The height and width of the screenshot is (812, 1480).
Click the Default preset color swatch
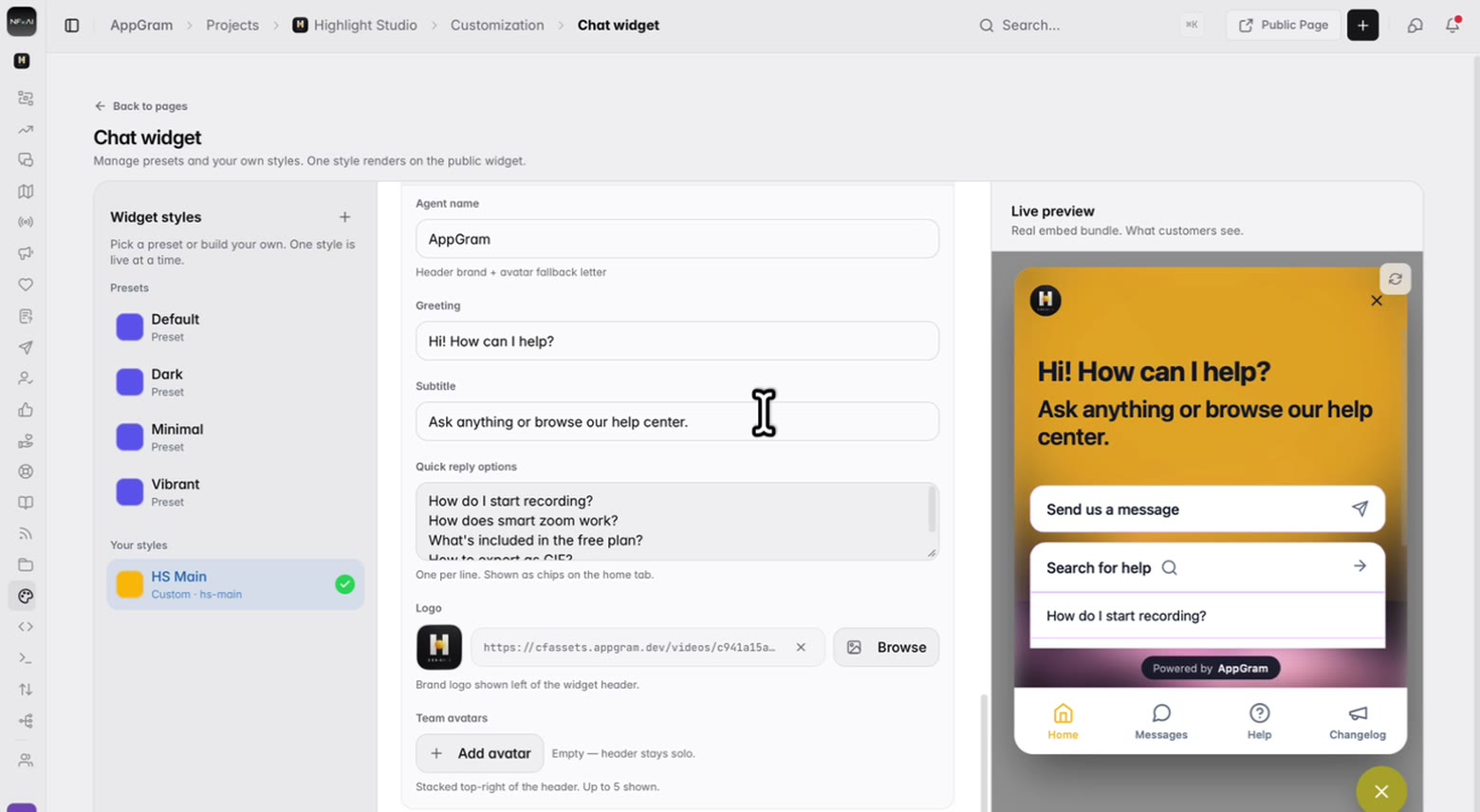(130, 327)
